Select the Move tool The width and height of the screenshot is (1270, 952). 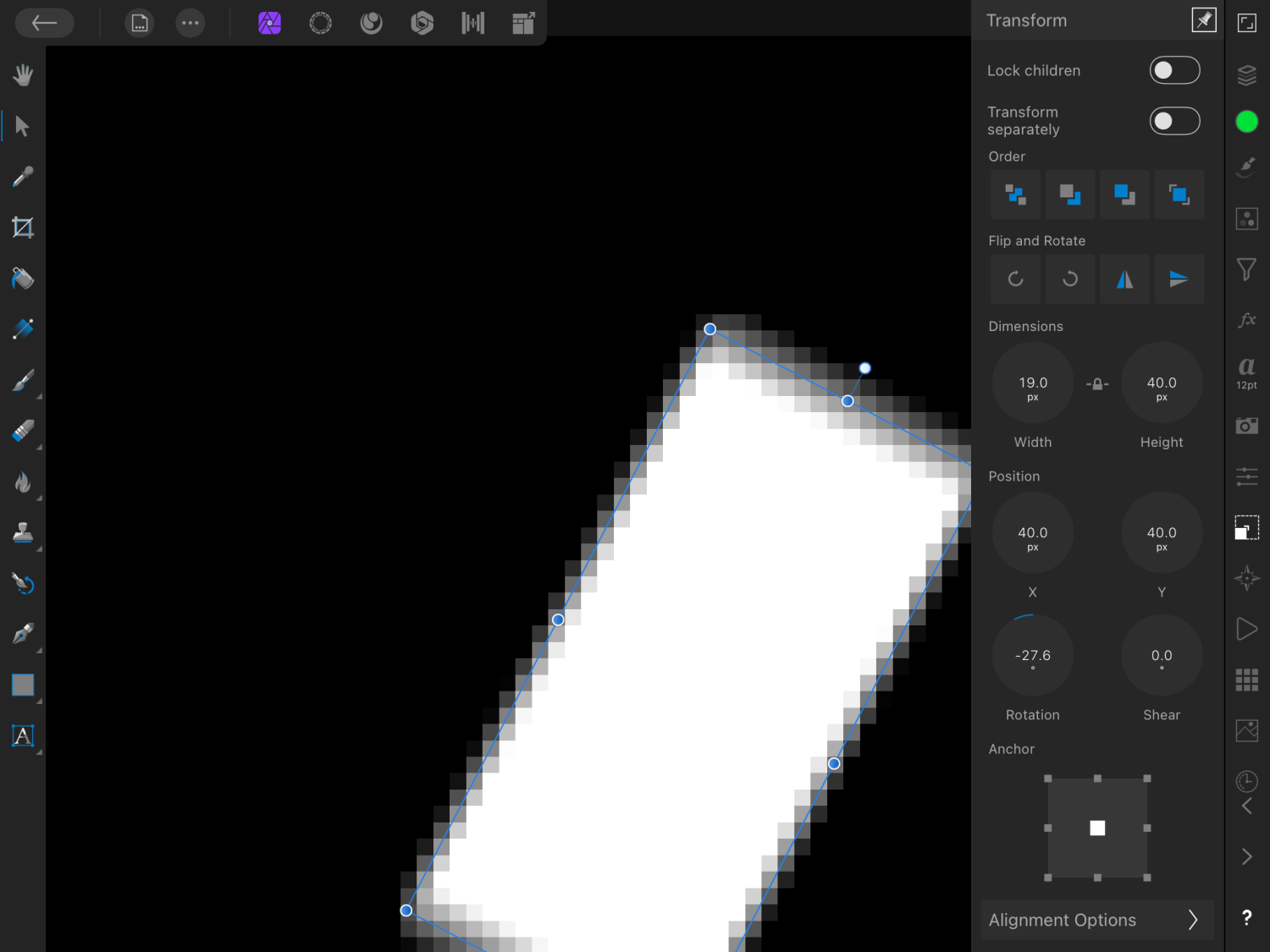[x=23, y=125]
